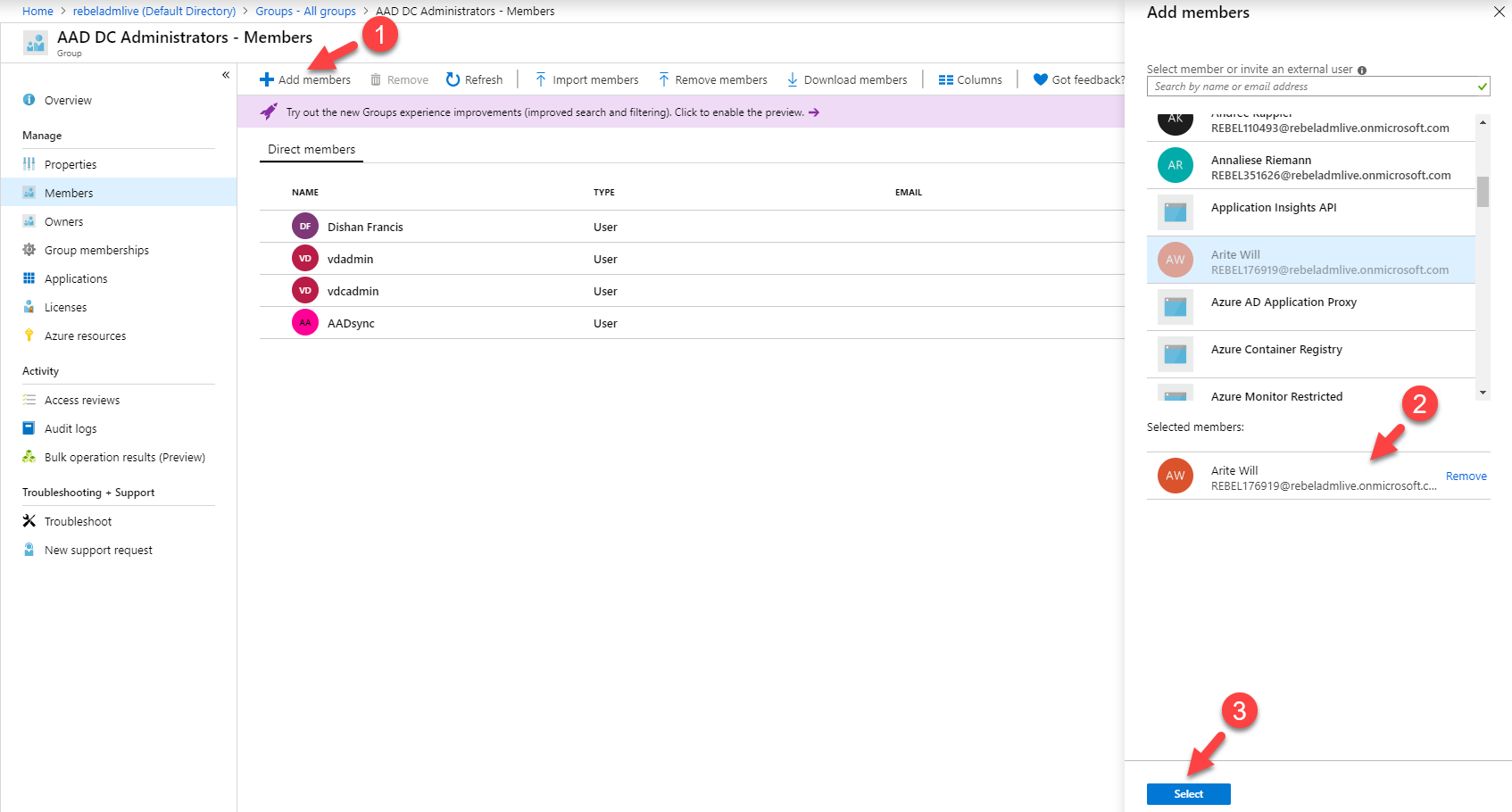Viewport: 1512px width, 812px height.
Task: Select Annaliese Riemann from user list
Action: pos(1310,166)
